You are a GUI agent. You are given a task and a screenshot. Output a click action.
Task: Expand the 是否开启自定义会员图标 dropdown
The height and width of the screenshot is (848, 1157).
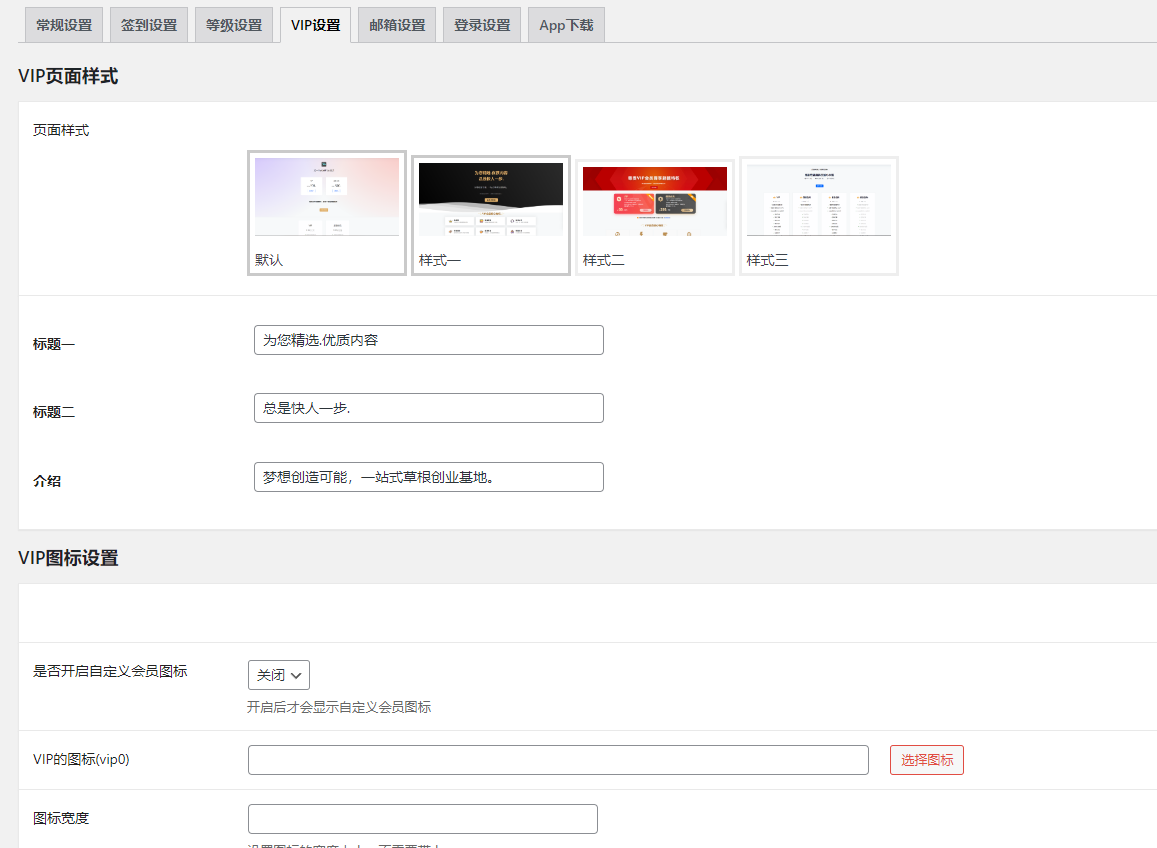(x=279, y=675)
